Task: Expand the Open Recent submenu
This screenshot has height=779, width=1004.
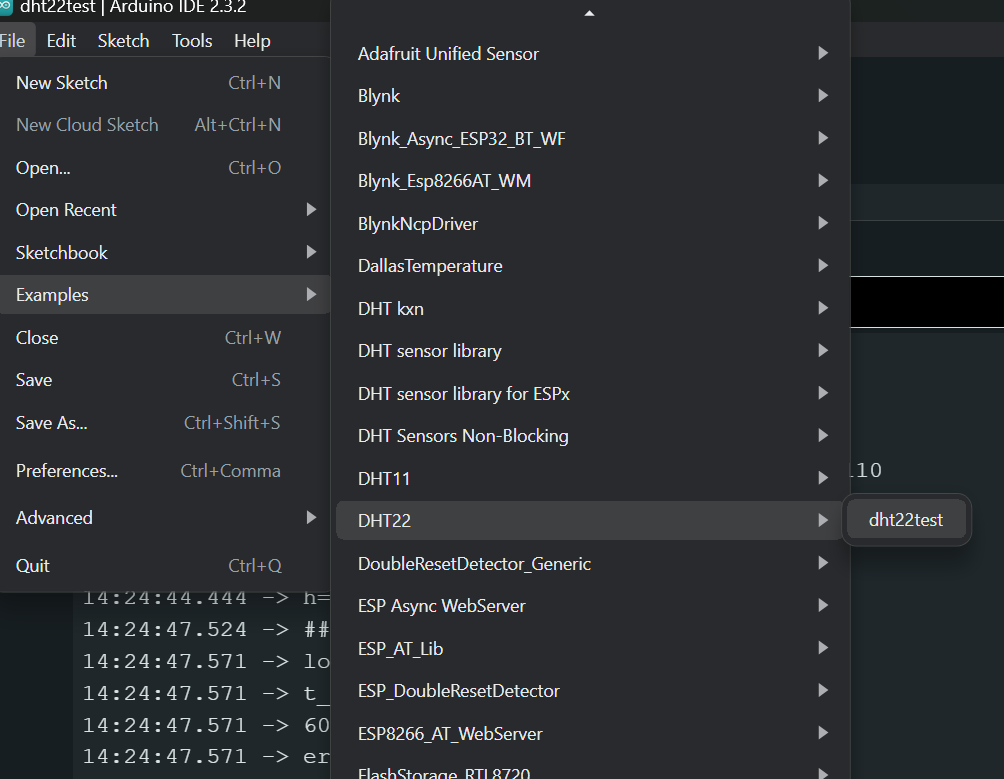Action: [x=165, y=210]
